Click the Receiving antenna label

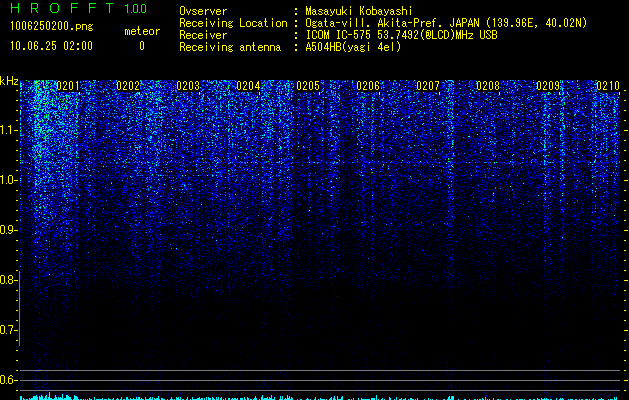230,47
